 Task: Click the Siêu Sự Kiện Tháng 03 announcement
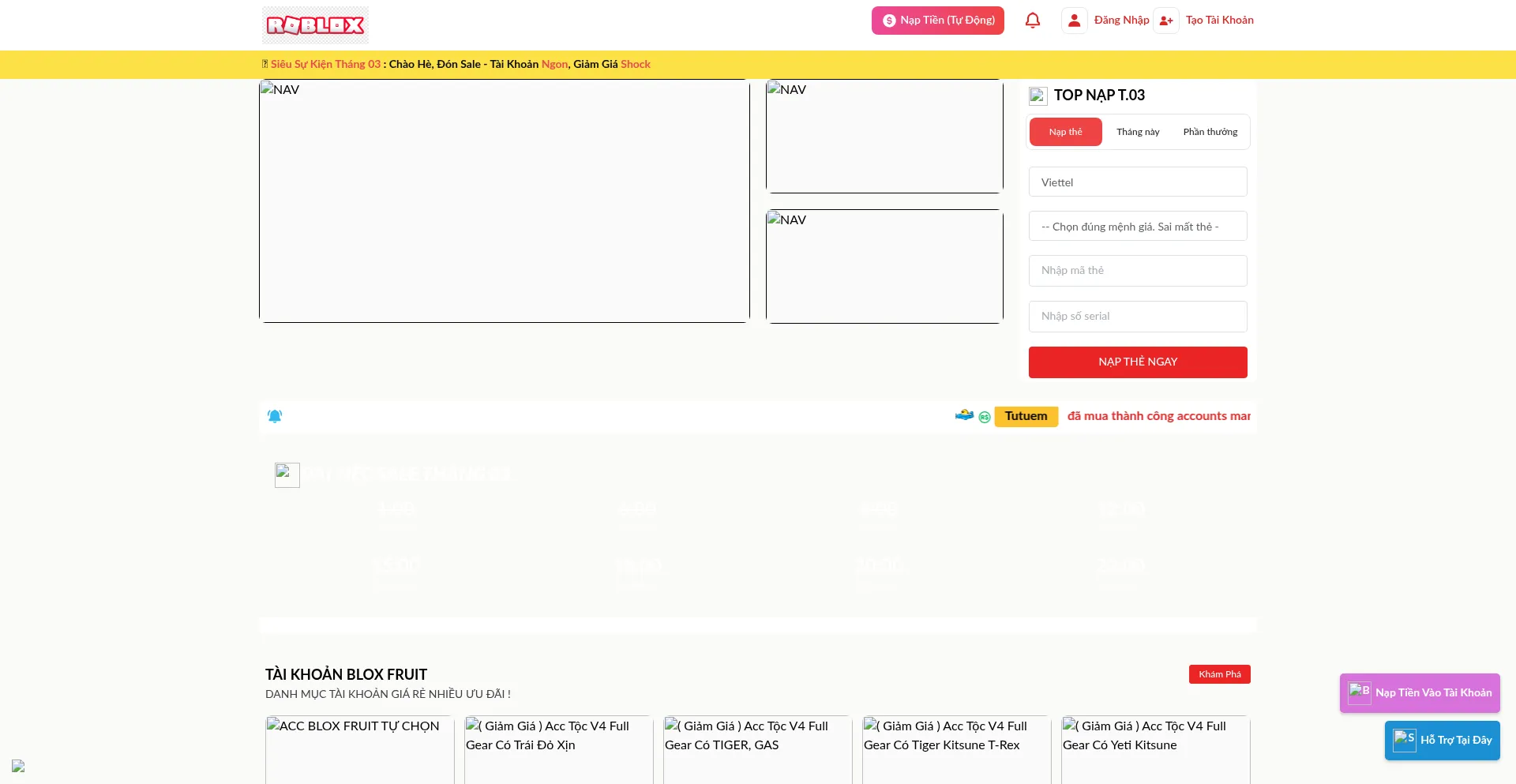pyautogui.click(x=456, y=65)
